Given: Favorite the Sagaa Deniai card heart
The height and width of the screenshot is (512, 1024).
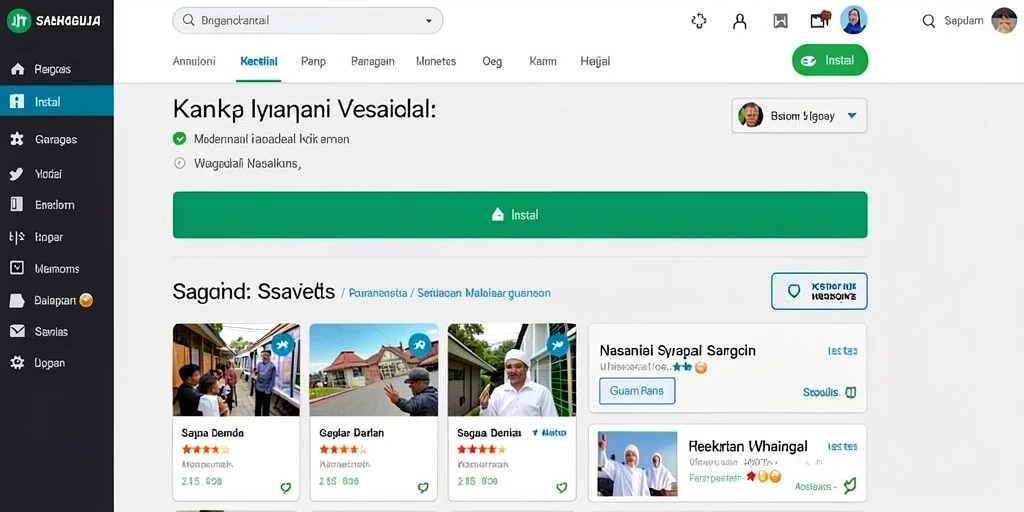Looking at the screenshot, I should (x=562, y=487).
